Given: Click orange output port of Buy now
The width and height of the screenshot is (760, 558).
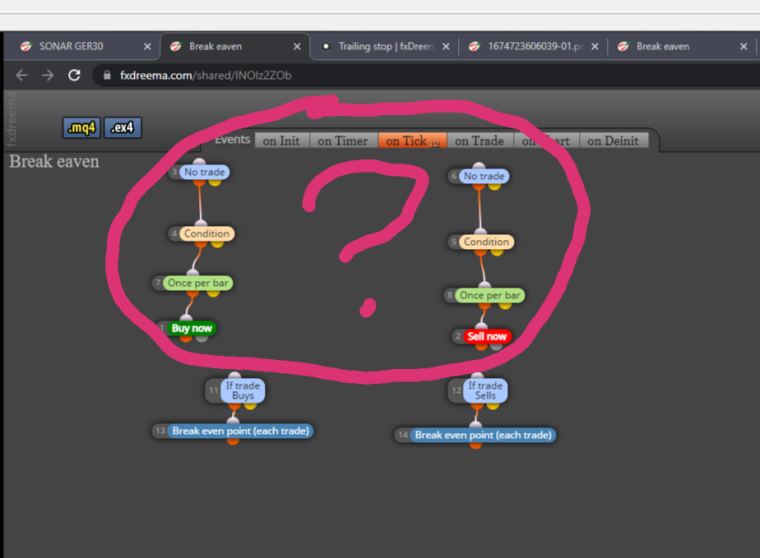Looking at the screenshot, I should pyautogui.click(x=186, y=337).
